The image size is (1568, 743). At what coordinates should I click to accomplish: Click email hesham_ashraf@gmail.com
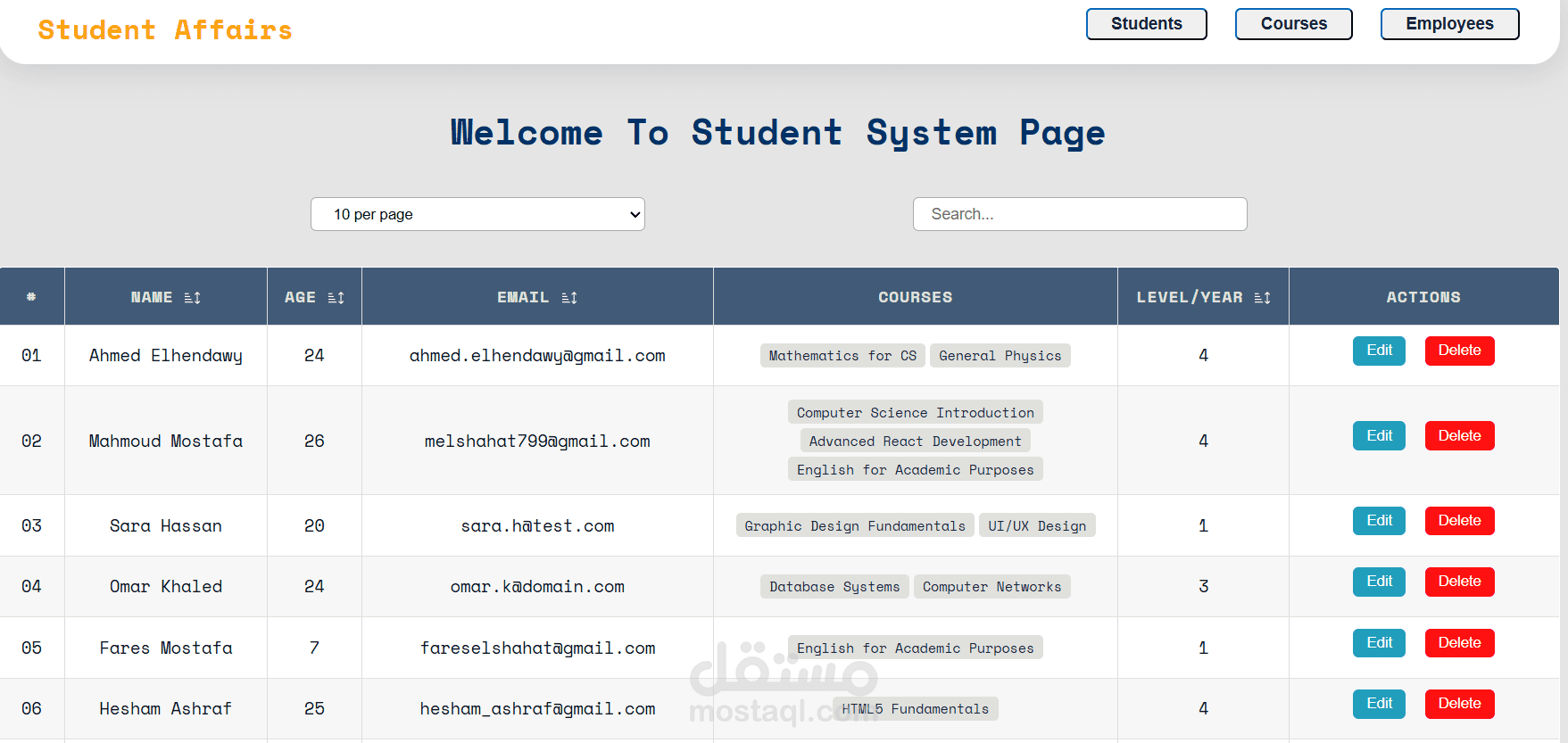tap(537, 709)
